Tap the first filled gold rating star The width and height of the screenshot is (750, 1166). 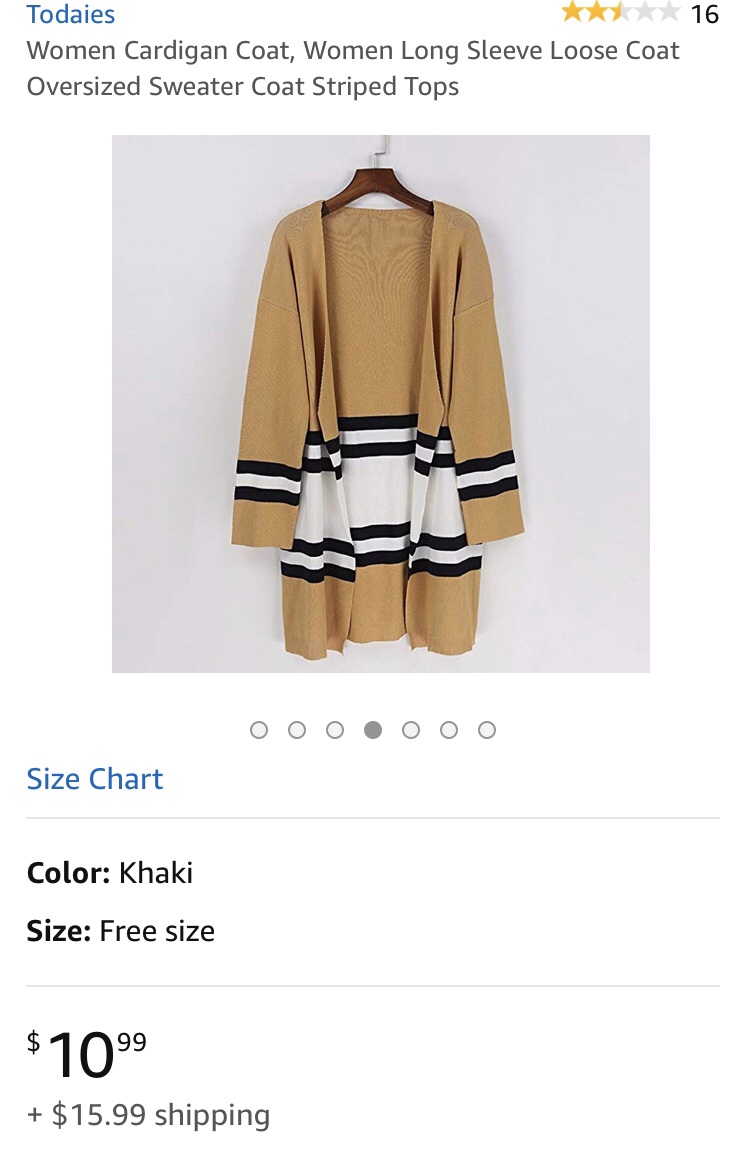point(572,12)
